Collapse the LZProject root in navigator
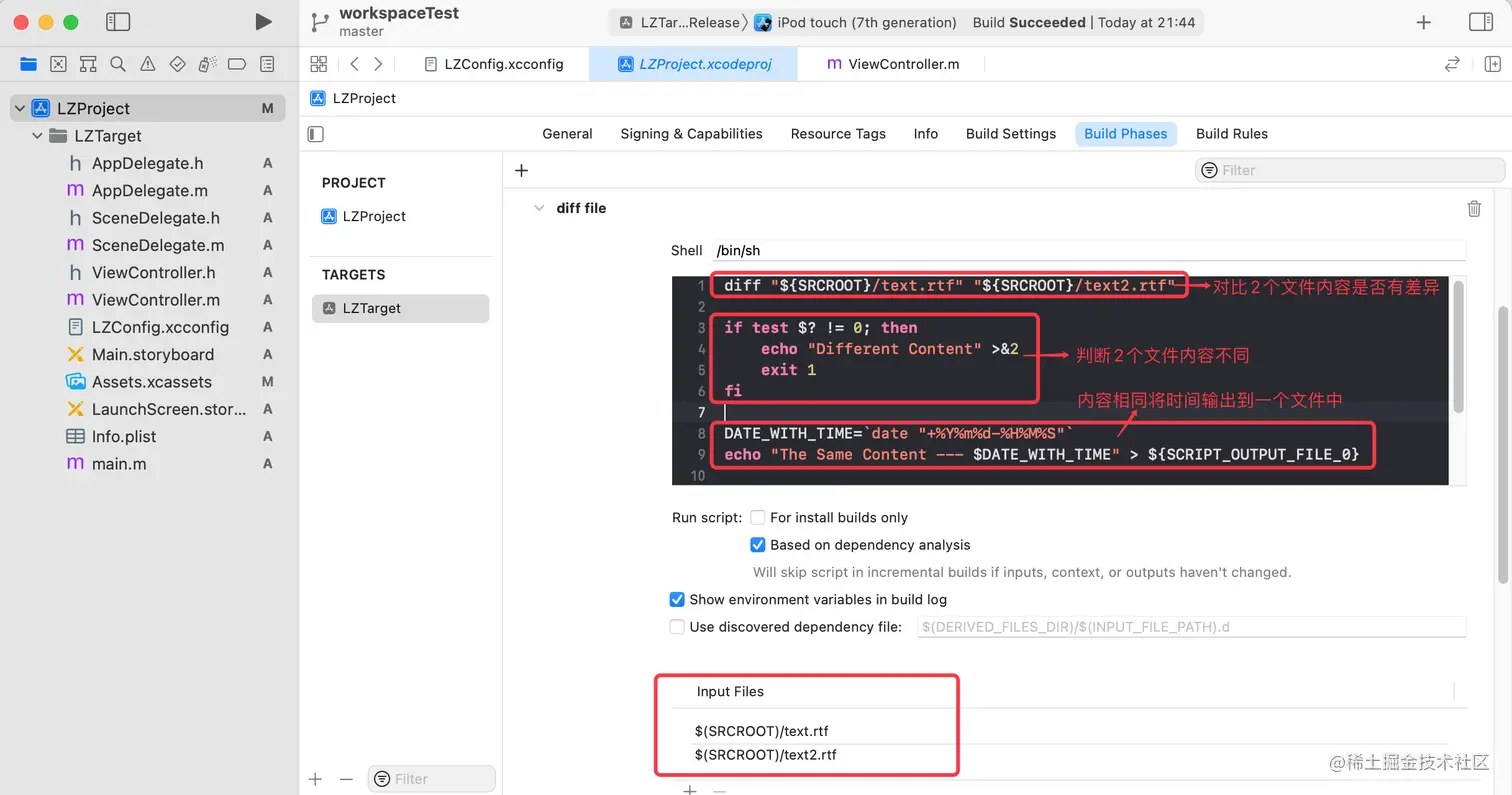The height and width of the screenshot is (795, 1512). [19, 108]
